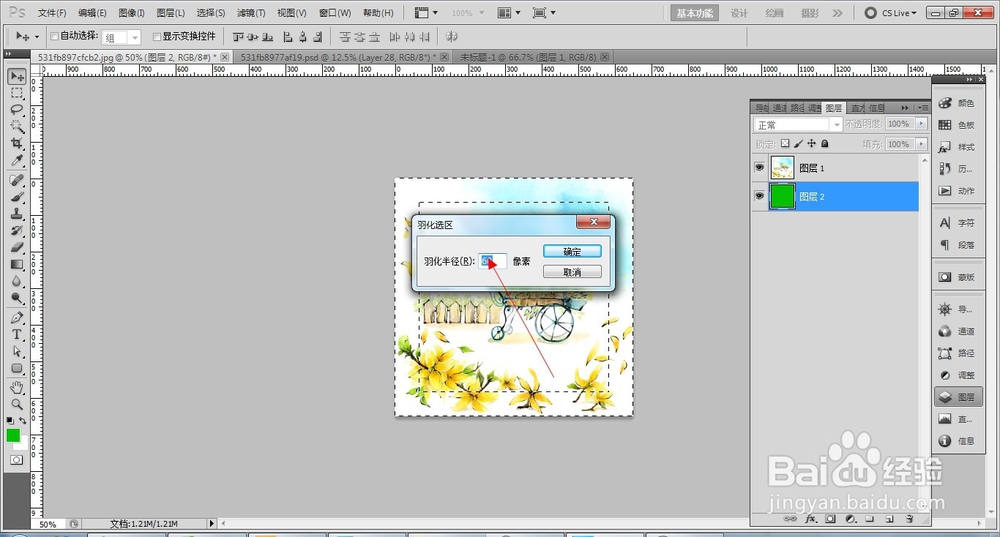
Task: Select the 基本功能 workspace button
Action: tap(695, 13)
